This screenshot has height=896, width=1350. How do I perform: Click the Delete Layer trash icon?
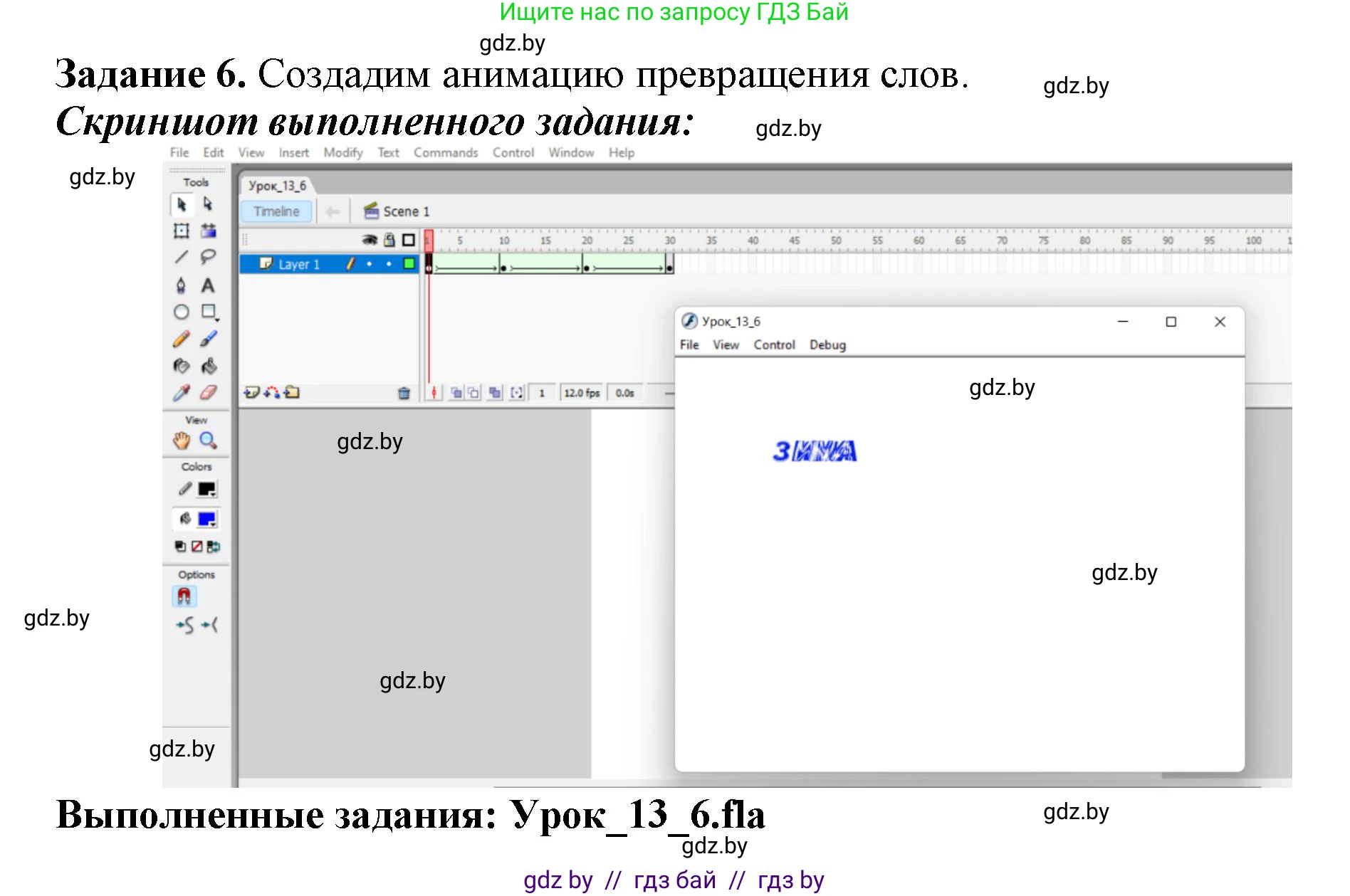404,394
